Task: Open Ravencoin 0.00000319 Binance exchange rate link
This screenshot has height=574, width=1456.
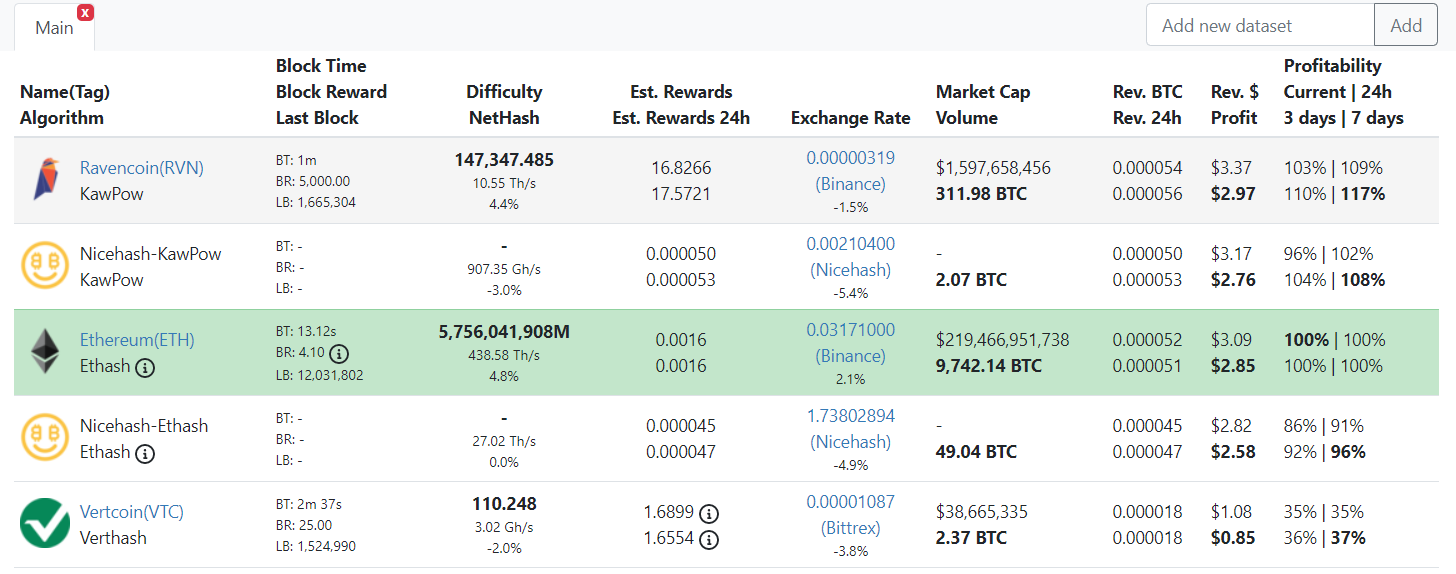Action: coord(851,170)
